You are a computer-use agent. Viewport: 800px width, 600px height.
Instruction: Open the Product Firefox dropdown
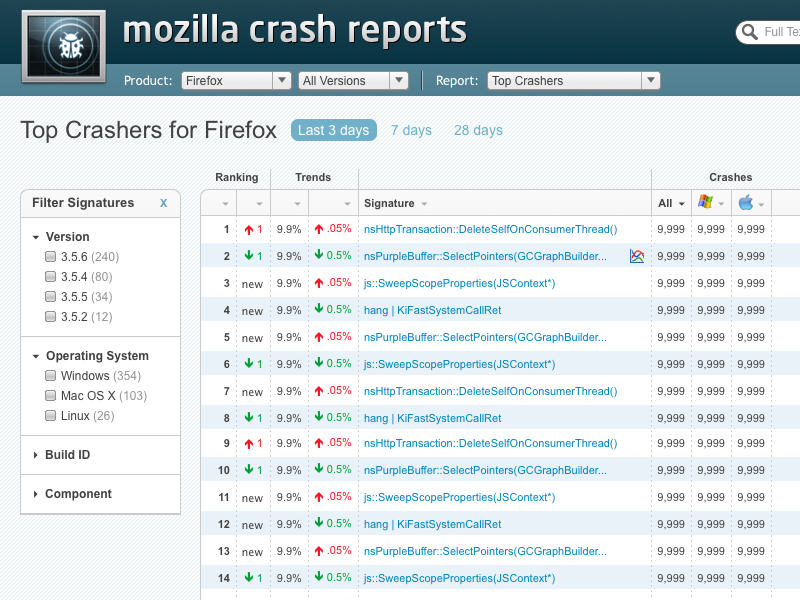click(236, 81)
